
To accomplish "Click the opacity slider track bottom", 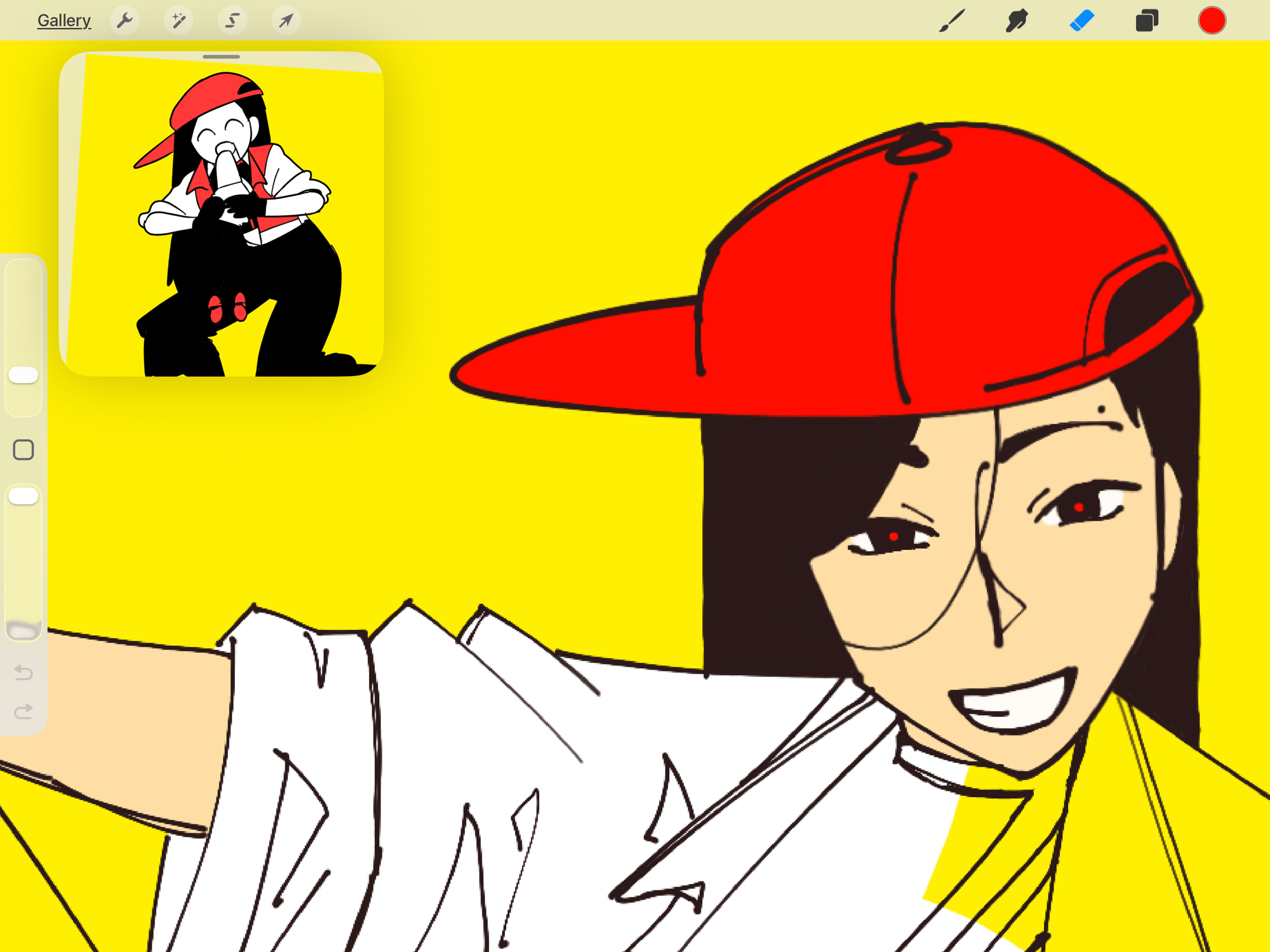I will pyautogui.click(x=23, y=626).
